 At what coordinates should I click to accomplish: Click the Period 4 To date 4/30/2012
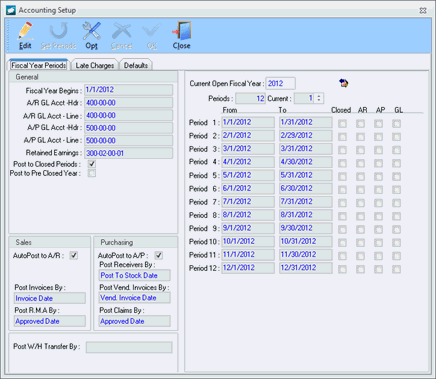(306, 162)
